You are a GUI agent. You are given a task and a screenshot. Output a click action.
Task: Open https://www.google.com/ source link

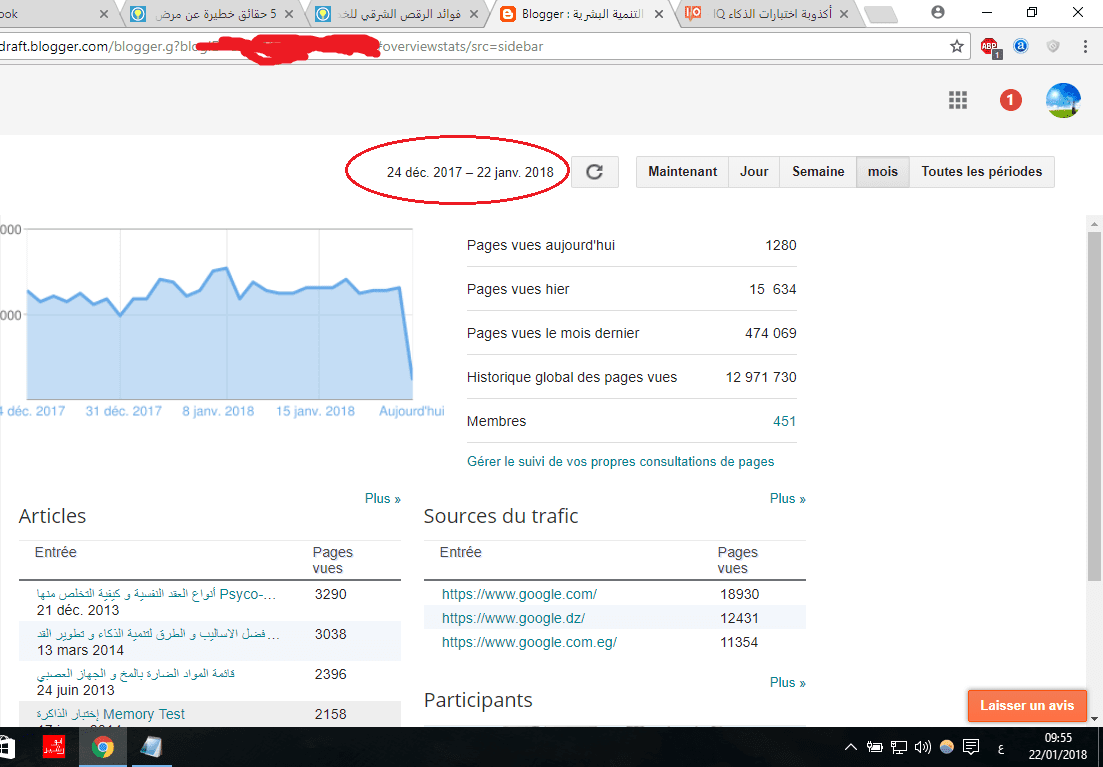[519, 594]
